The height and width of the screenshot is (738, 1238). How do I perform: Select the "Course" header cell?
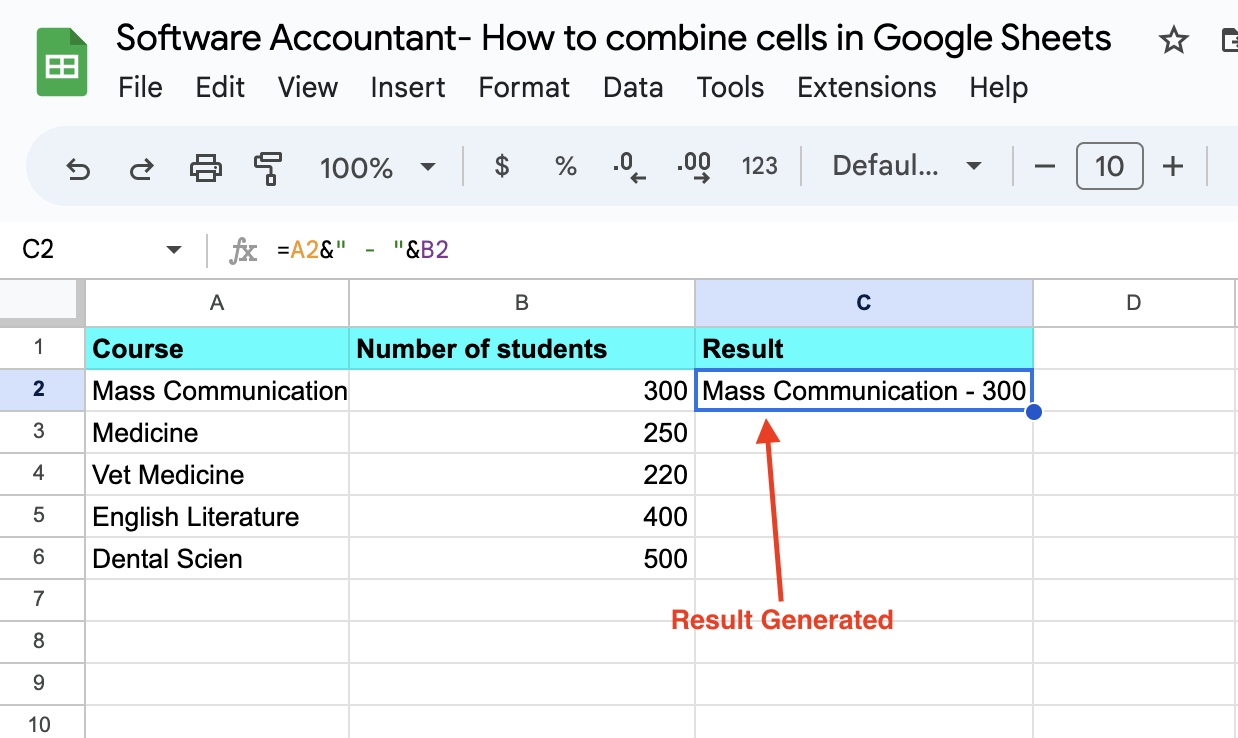217,348
